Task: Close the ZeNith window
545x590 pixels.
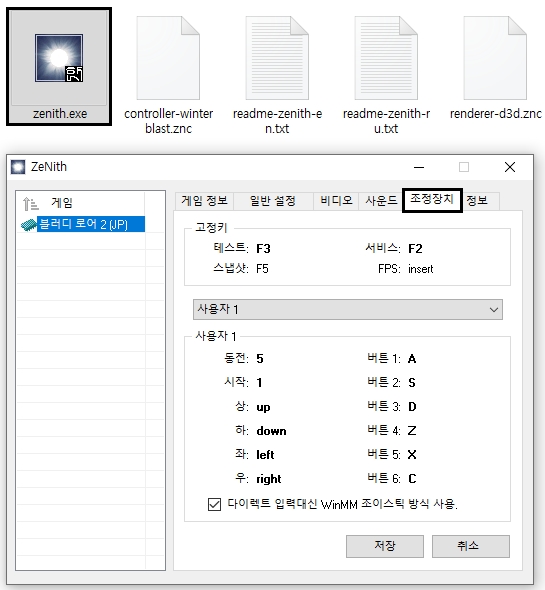Action: [510, 167]
